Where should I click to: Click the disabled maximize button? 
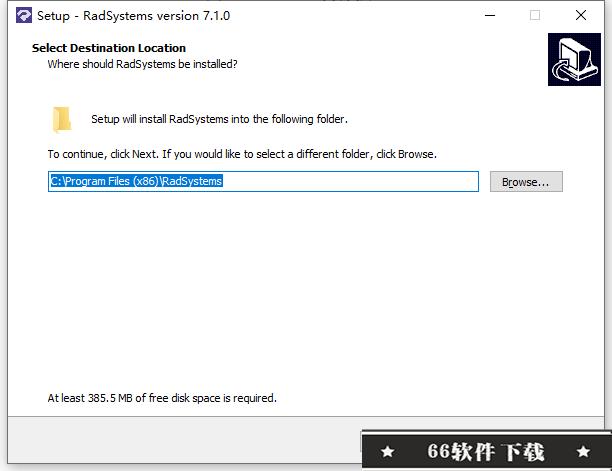coord(535,16)
